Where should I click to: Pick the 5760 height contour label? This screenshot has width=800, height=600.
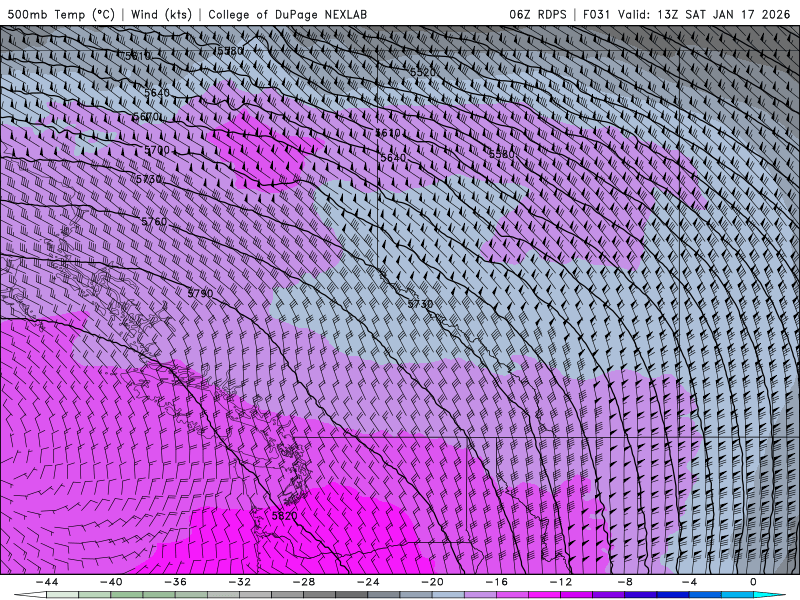(x=154, y=222)
